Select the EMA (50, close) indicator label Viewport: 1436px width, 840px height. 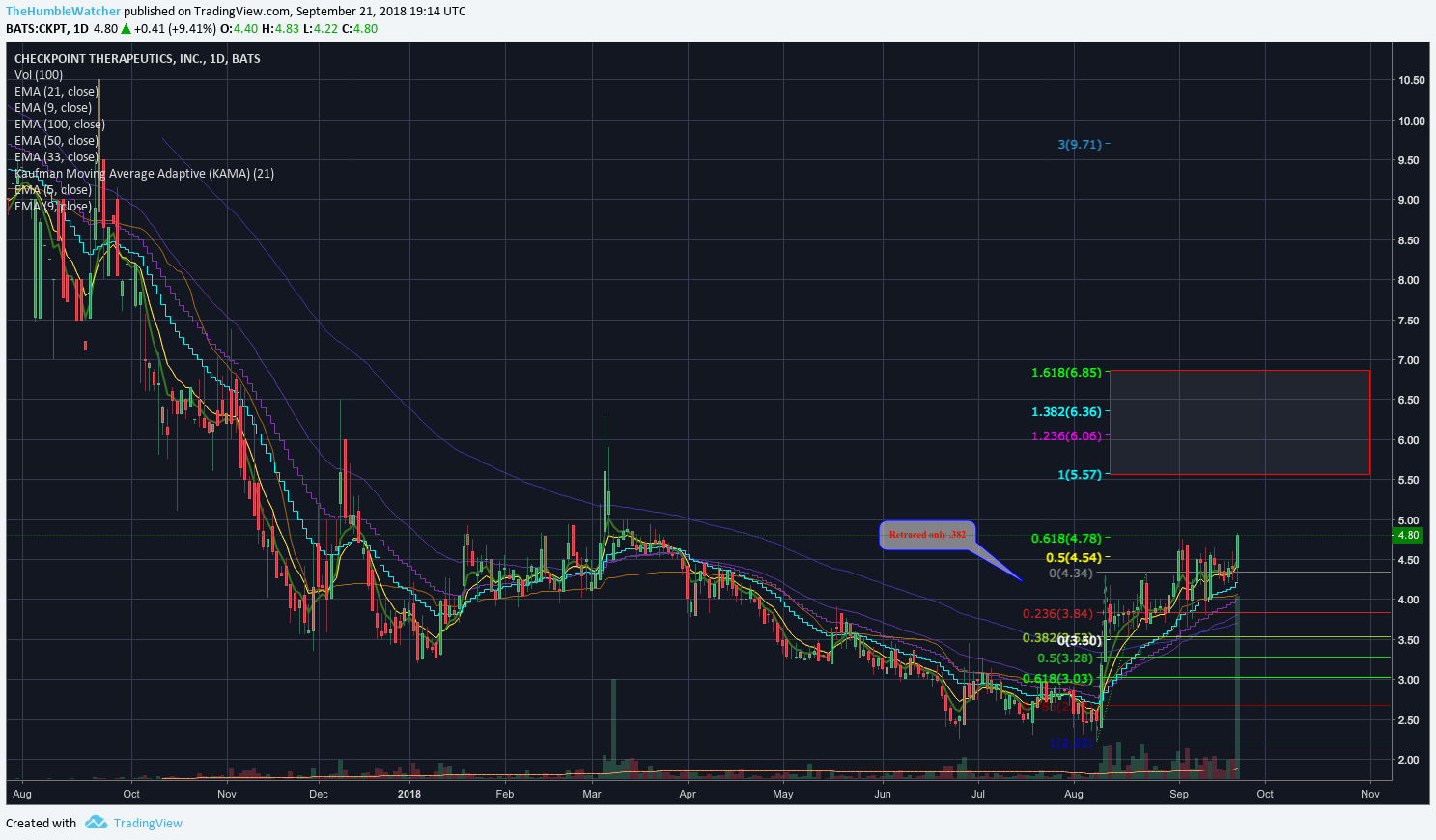[56, 141]
